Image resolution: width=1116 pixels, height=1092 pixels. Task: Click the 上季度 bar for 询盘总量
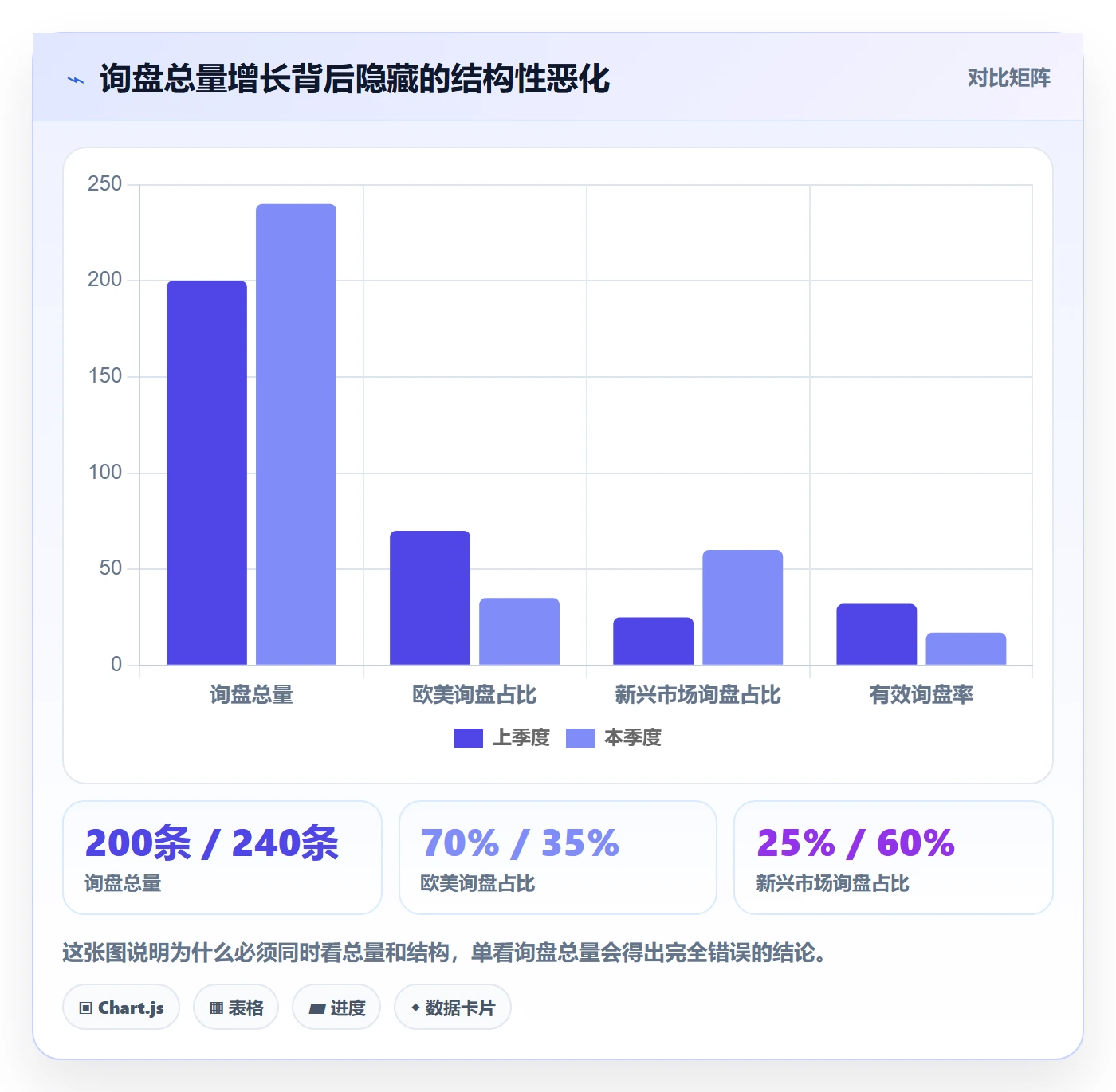206,473
